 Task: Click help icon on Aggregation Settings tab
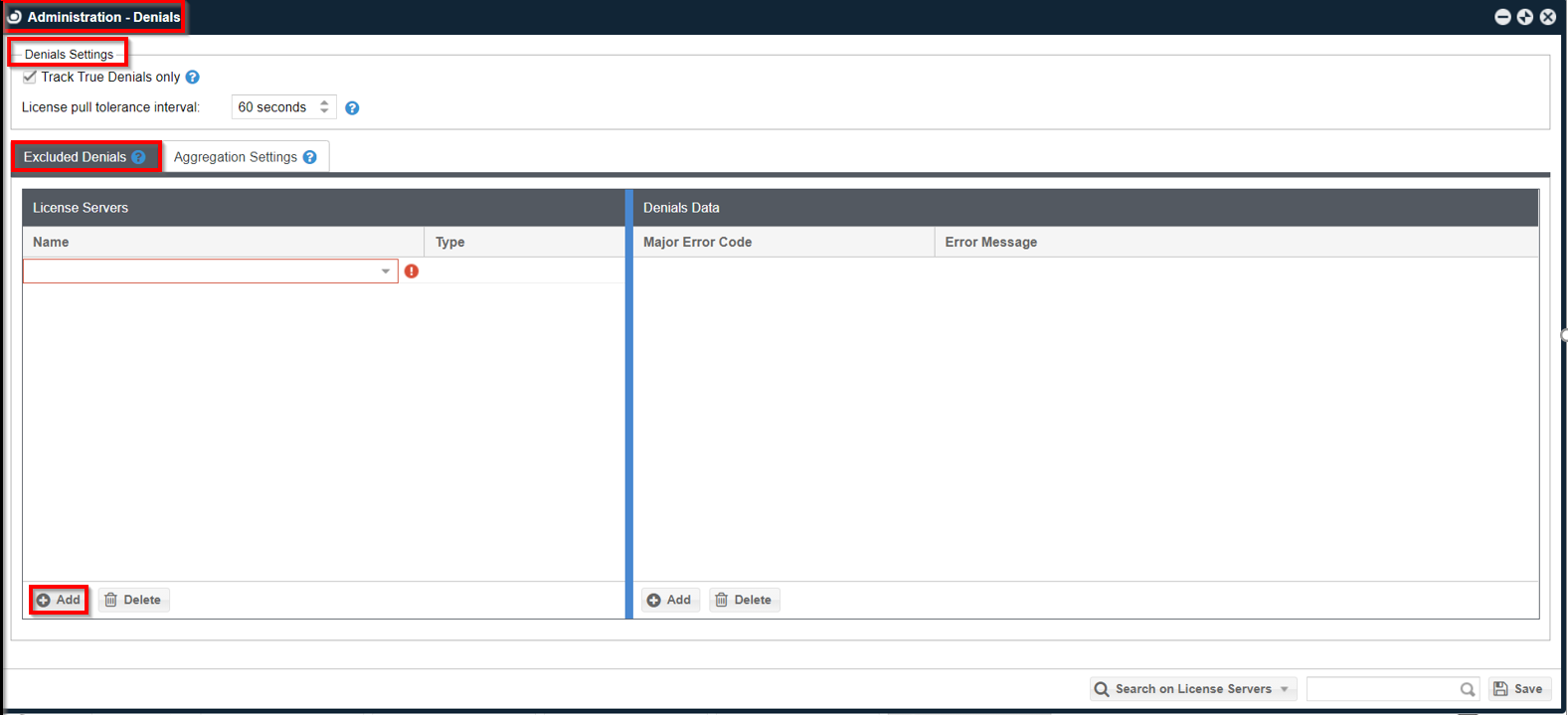pyautogui.click(x=310, y=157)
